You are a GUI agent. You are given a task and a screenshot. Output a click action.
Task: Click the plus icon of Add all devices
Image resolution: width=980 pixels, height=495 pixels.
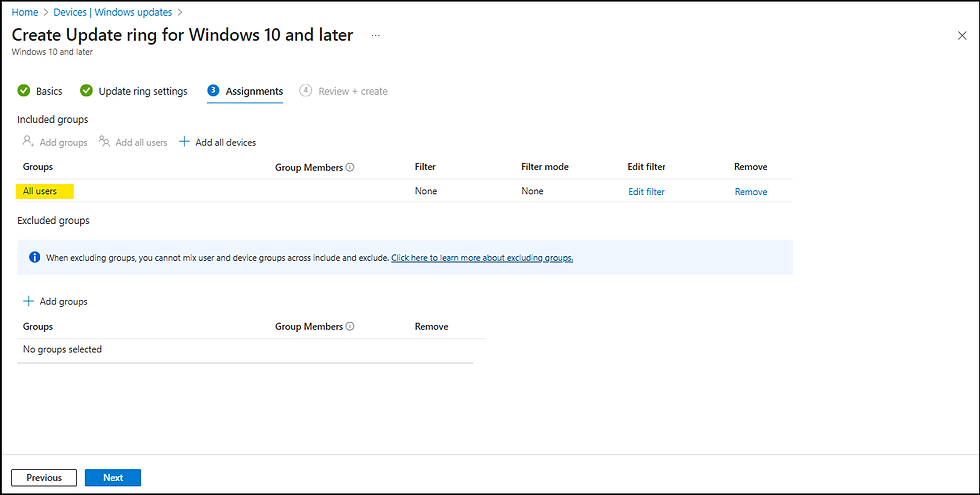[x=184, y=142]
